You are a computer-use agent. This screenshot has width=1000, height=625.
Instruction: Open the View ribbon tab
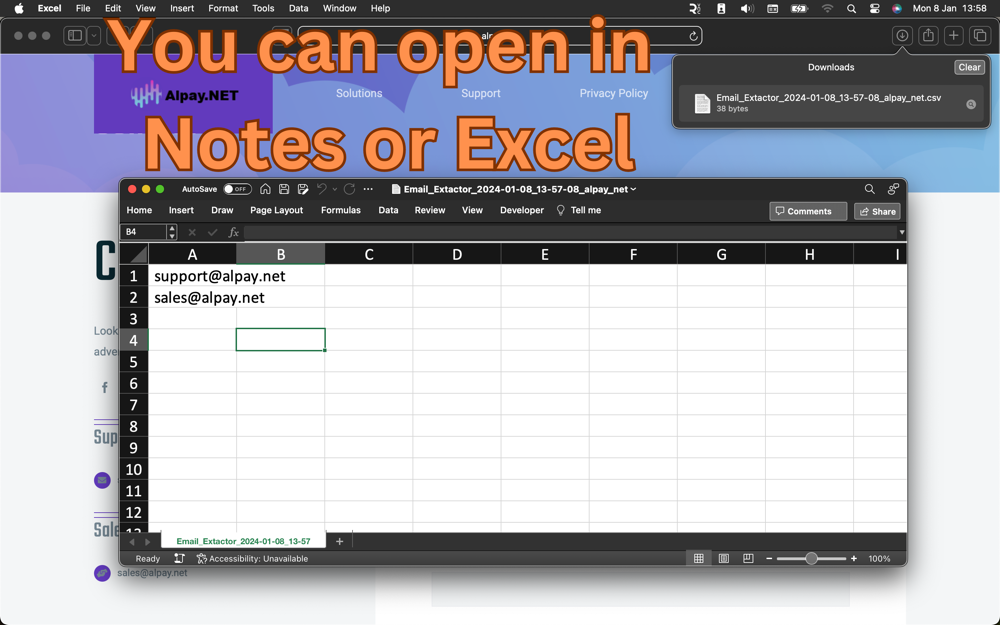click(472, 210)
